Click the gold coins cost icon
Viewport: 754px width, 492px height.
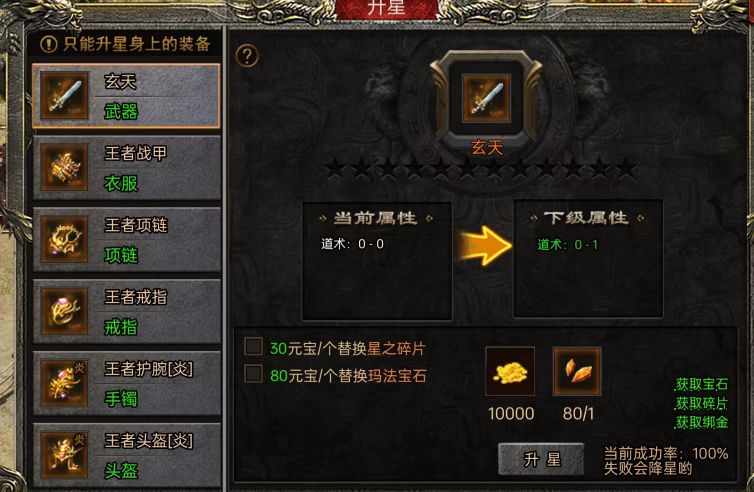click(x=510, y=371)
